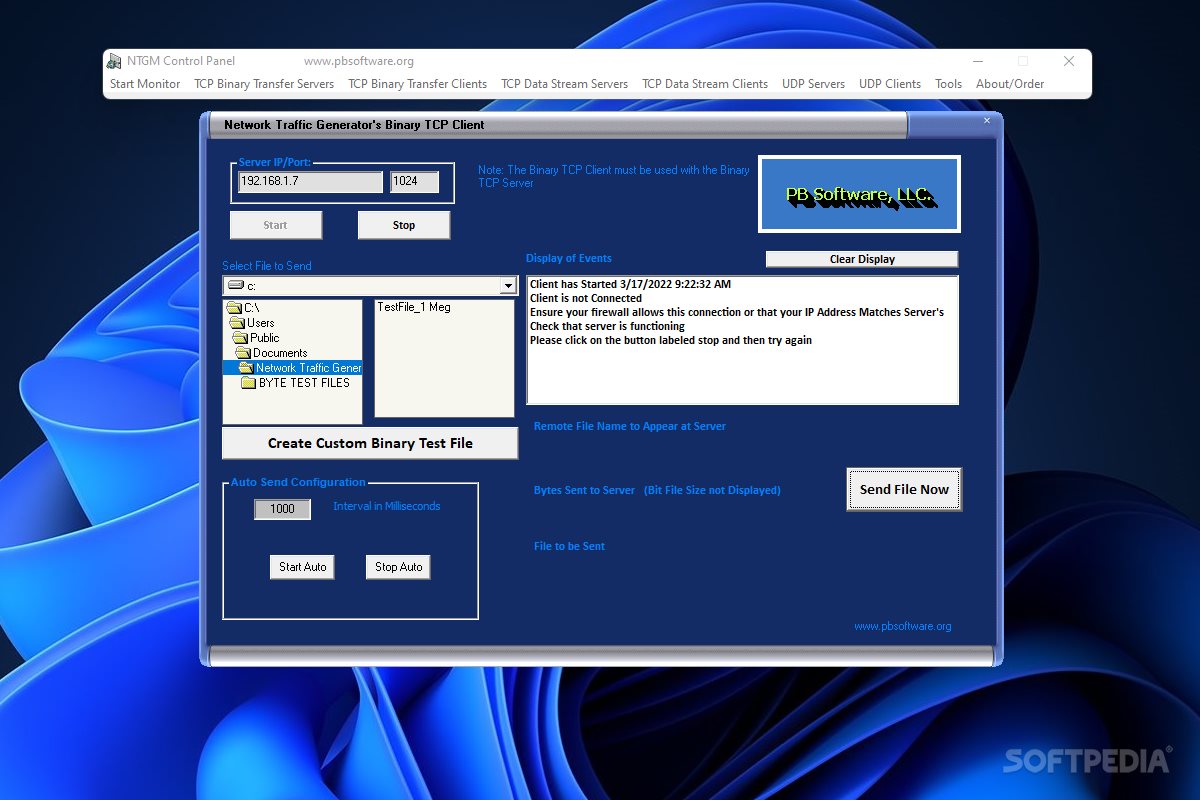Image resolution: width=1200 pixels, height=800 pixels.
Task: Click the Send File Now button
Action: pos(904,489)
